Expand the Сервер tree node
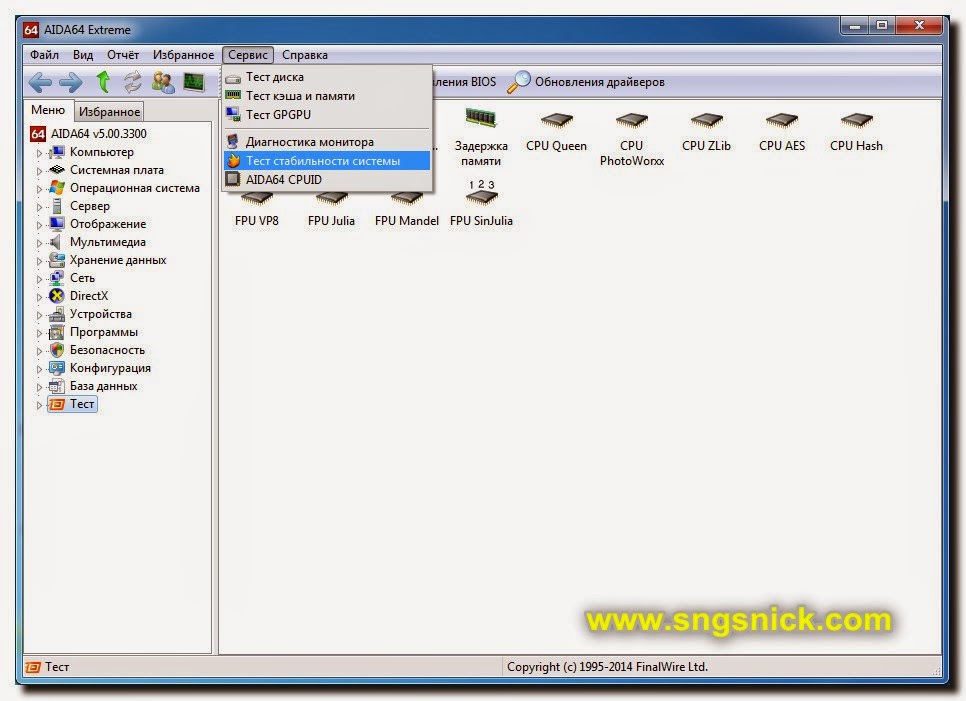The width and height of the screenshot is (966, 701). [x=39, y=207]
